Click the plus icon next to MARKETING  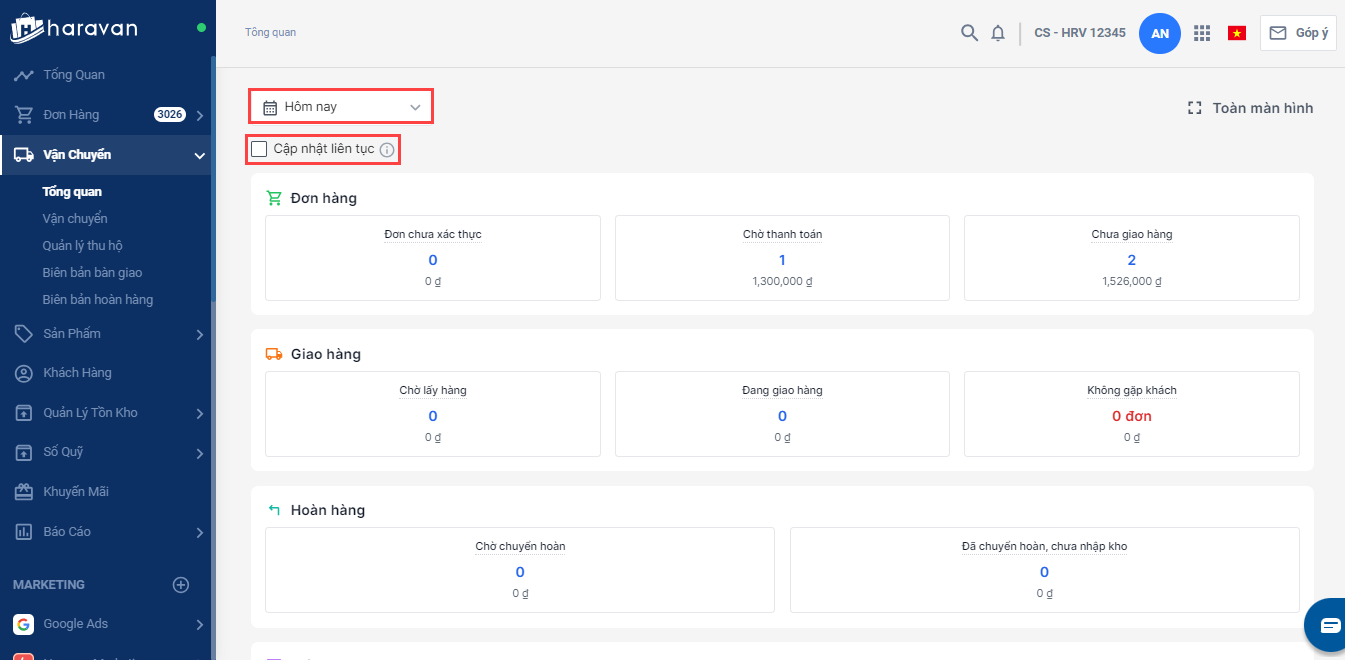click(x=181, y=585)
